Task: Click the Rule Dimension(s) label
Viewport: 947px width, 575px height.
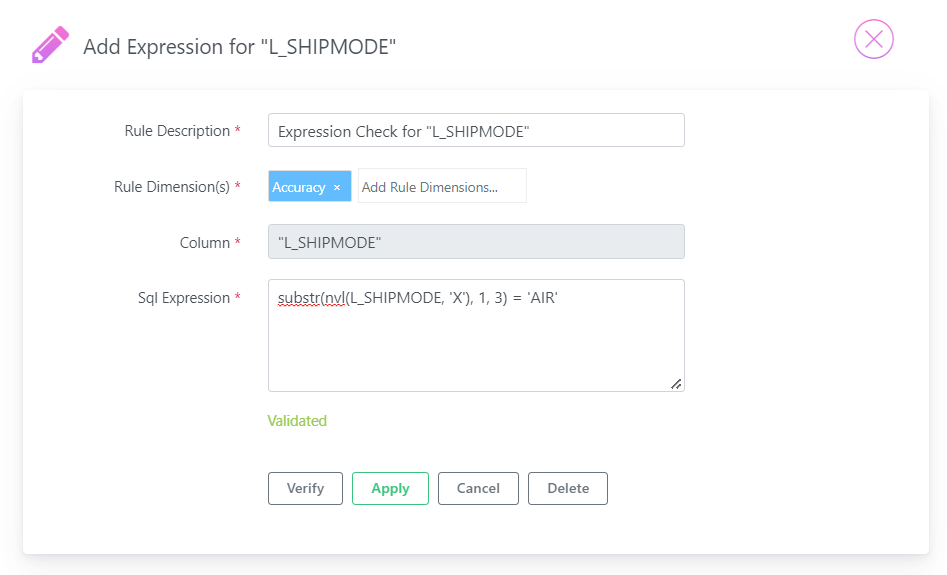Action: click(x=172, y=187)
